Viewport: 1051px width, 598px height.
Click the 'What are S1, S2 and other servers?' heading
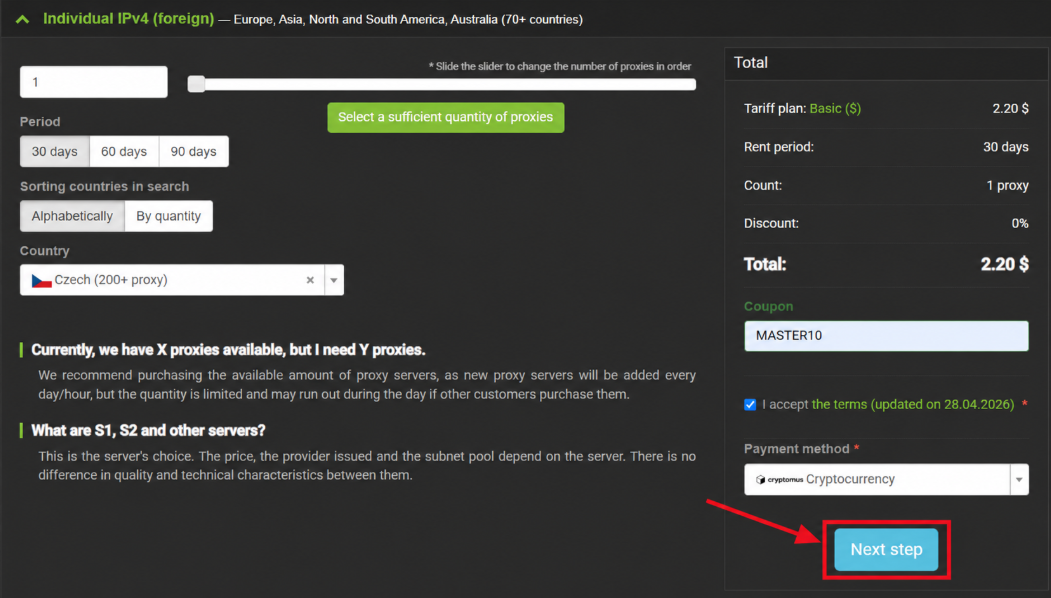(x=148, y=430)
